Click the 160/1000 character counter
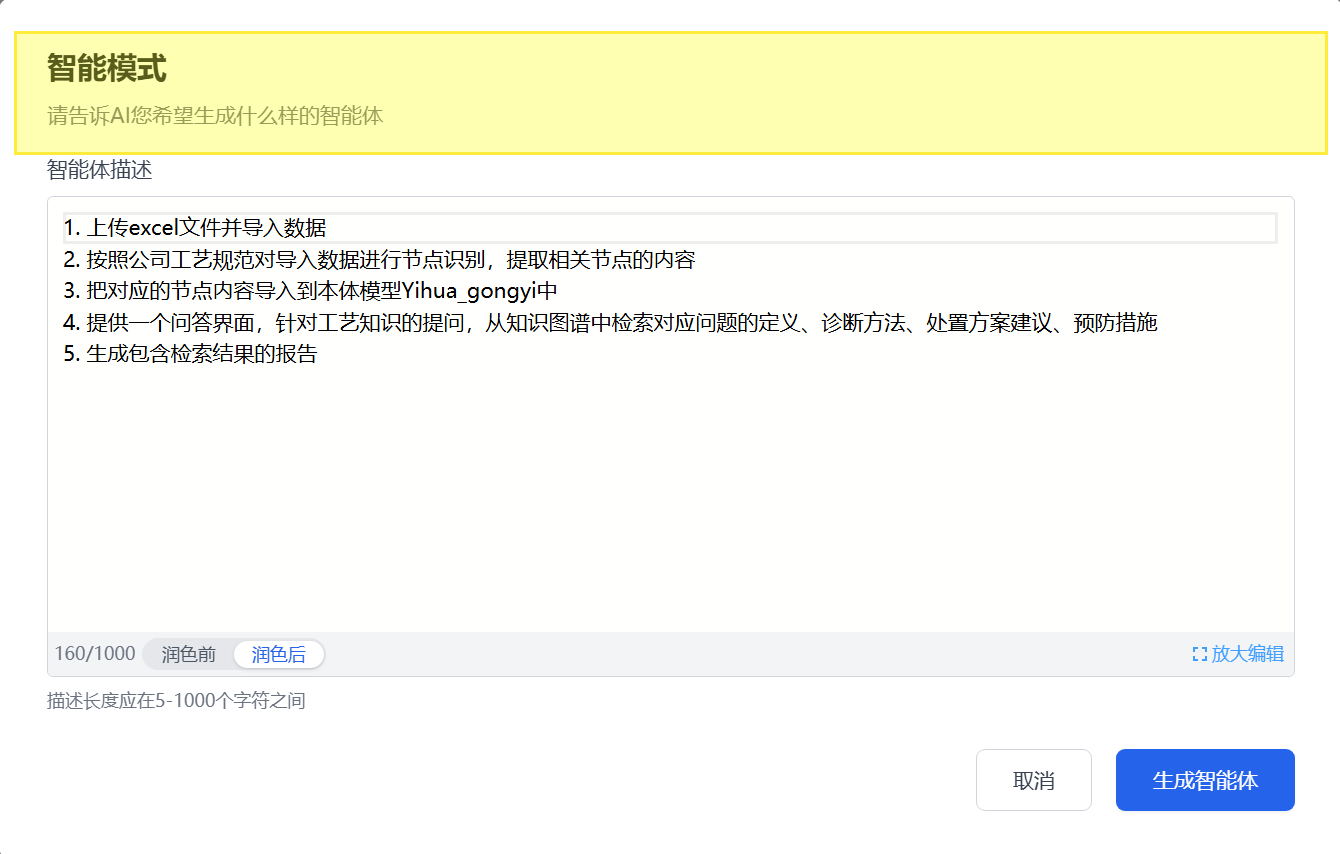The width and height of the screenshot is (1340, 854). (x=95, y=654)
